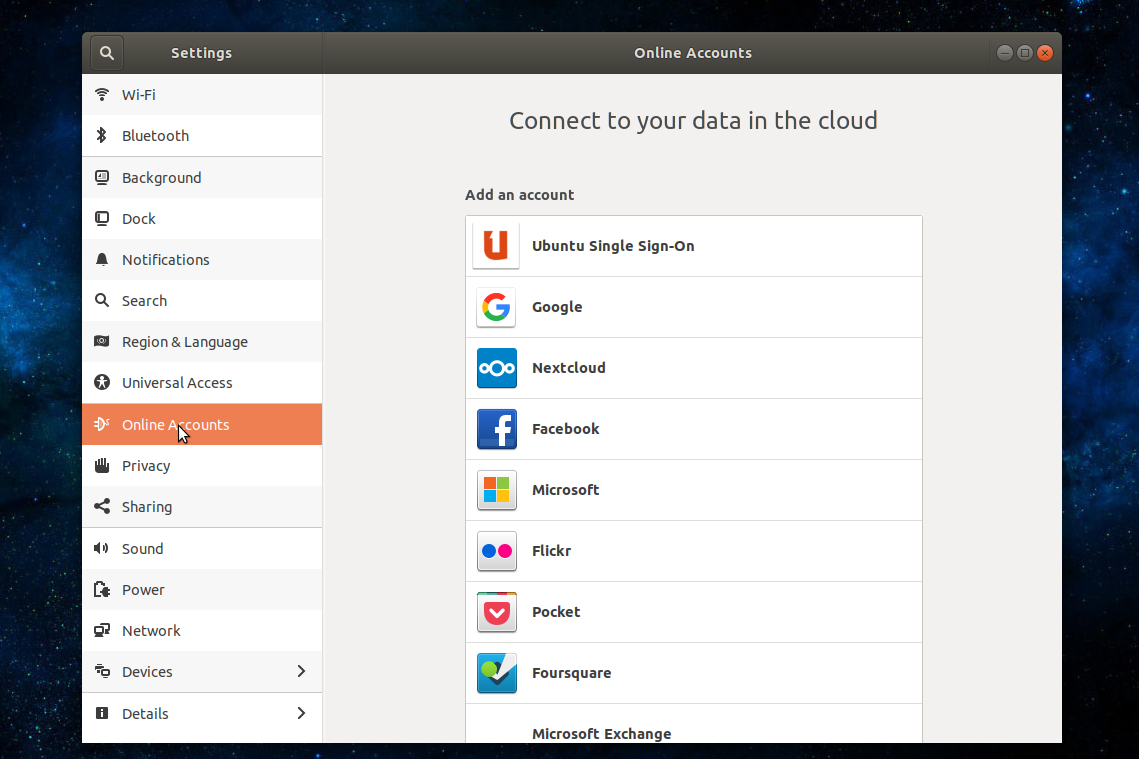This screenshot has height=759, width=1139.
Task: Expand Devices submenu via its chevron
Action: [x=301, y=671]
